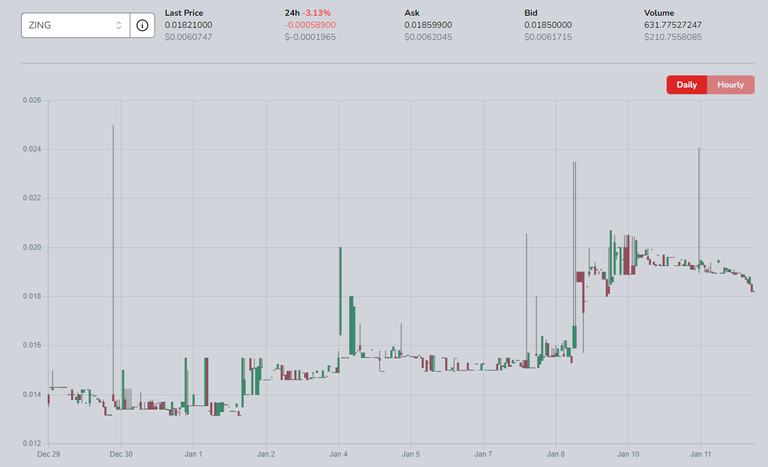Click the Dec 29 x-axis label

tap(48, 454)
